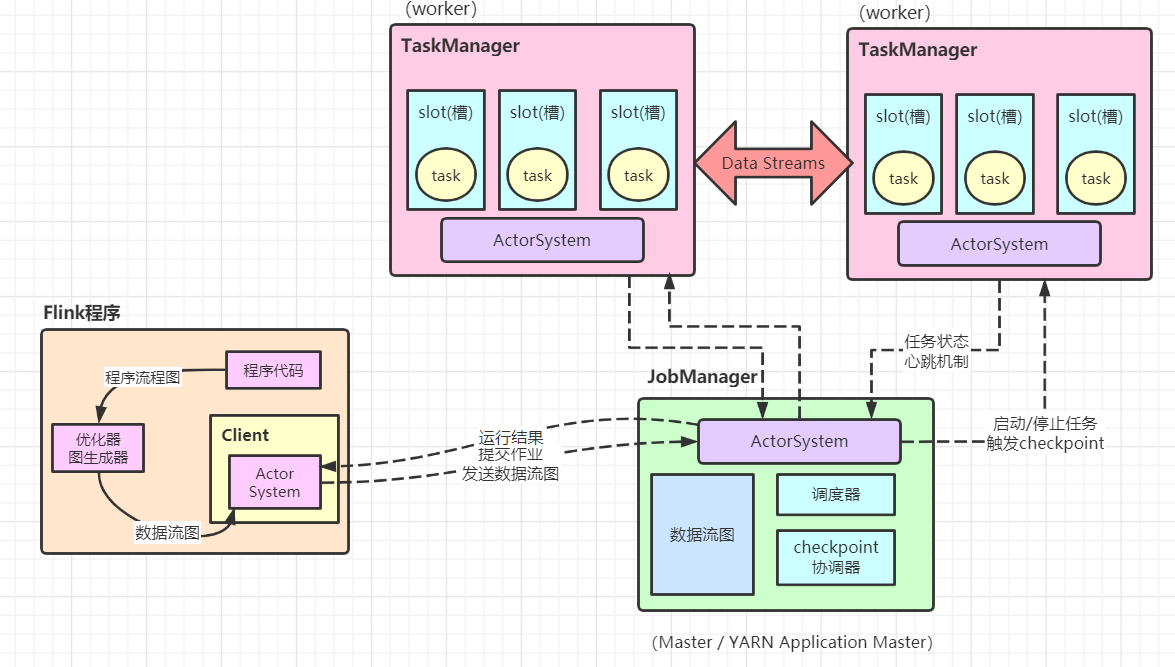Select the Master / YARN Application Master caption

pos(791,642)
